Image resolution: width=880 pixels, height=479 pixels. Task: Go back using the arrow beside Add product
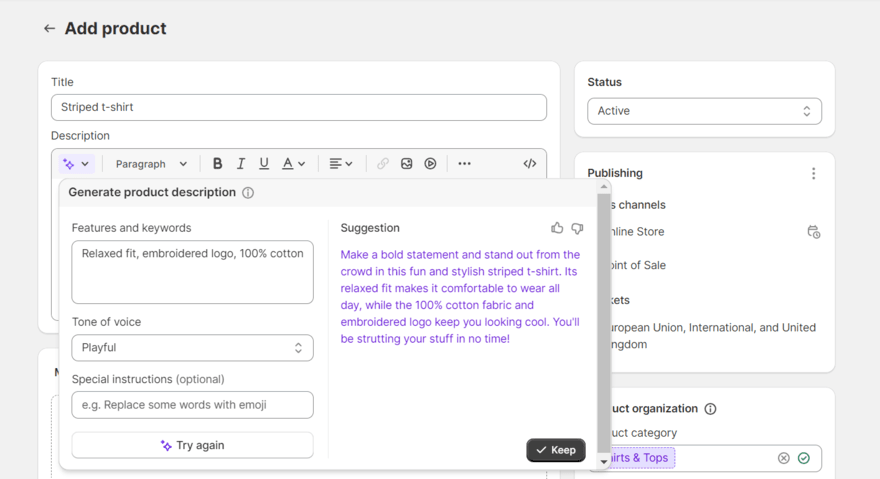point(49,29)
